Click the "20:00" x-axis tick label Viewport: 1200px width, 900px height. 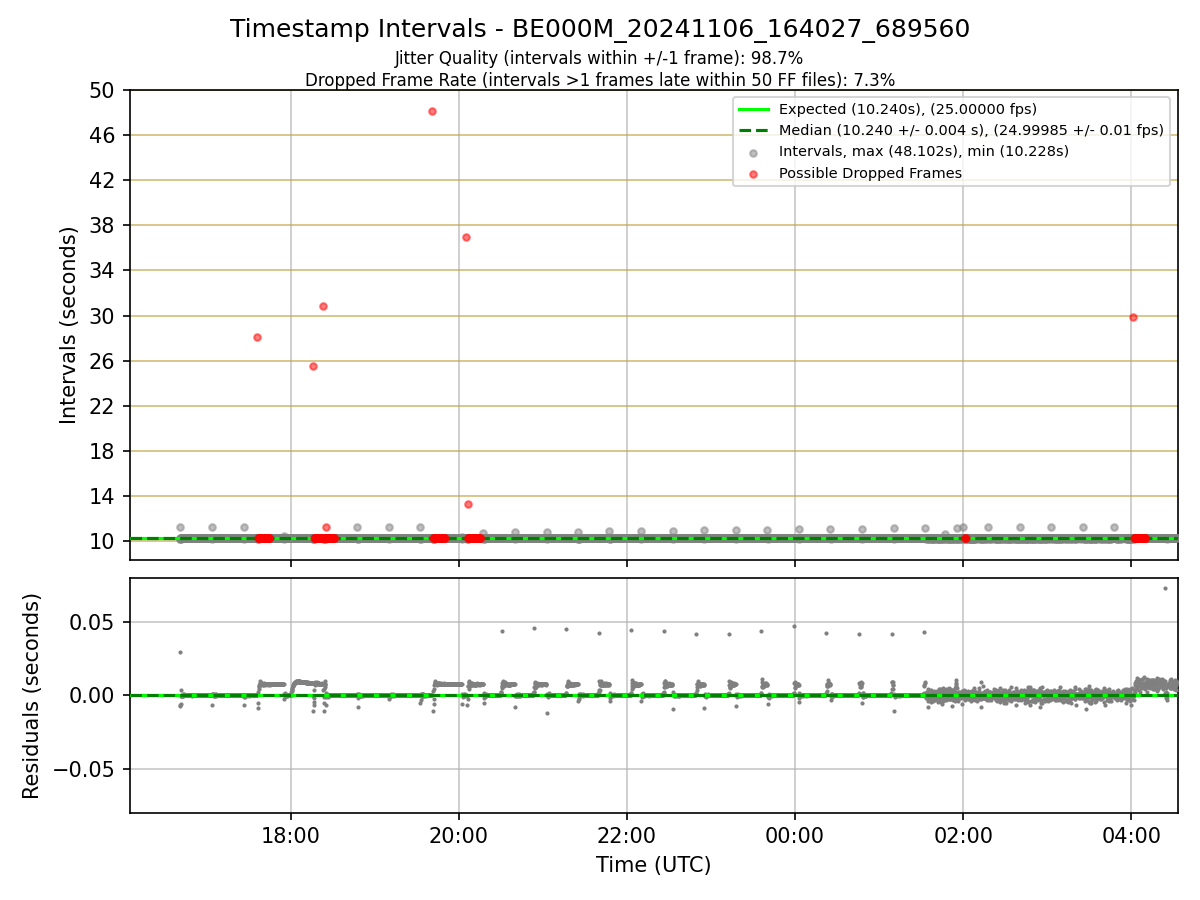coord(459,834)
